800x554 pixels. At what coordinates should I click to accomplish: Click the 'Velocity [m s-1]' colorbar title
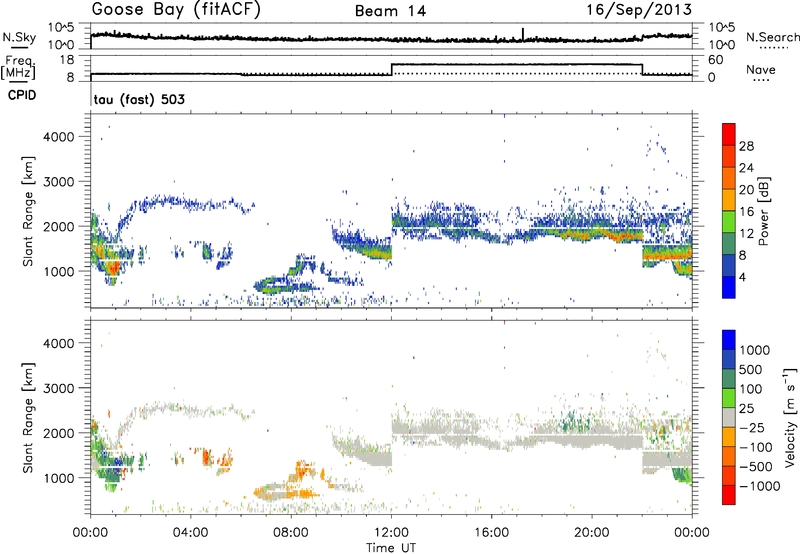click(x=790, y=417)
